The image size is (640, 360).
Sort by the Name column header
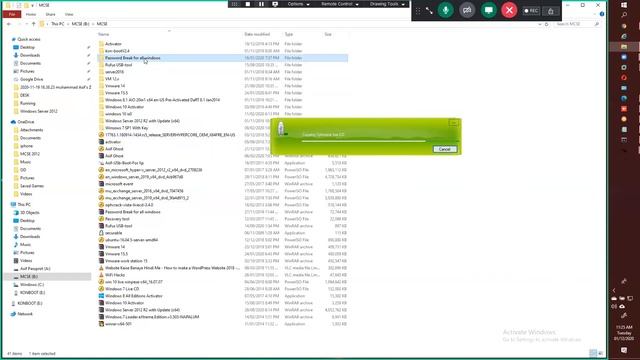(x=103, y=34)
